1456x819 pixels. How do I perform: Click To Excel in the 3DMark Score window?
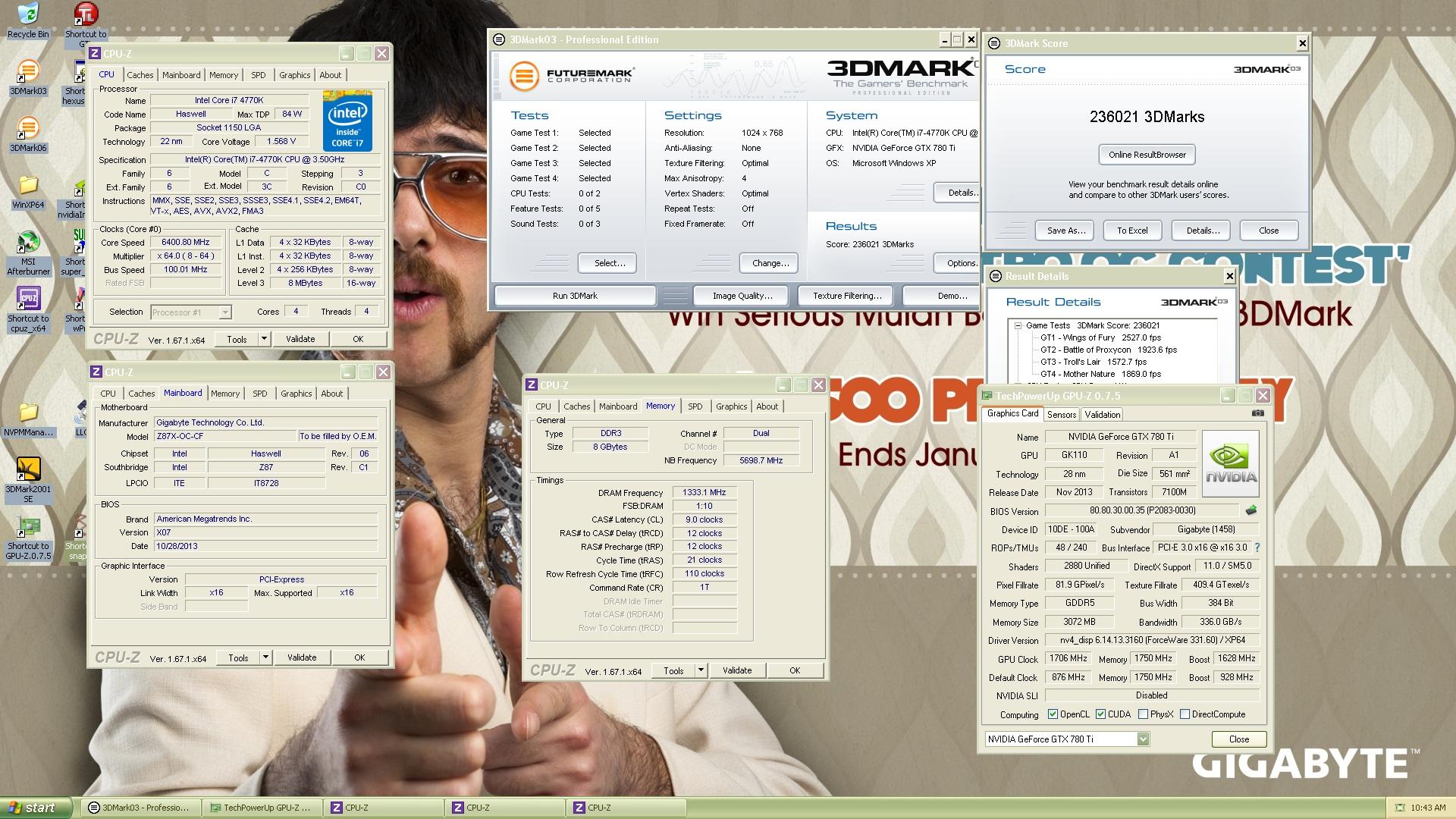[x=1132, y=231]
